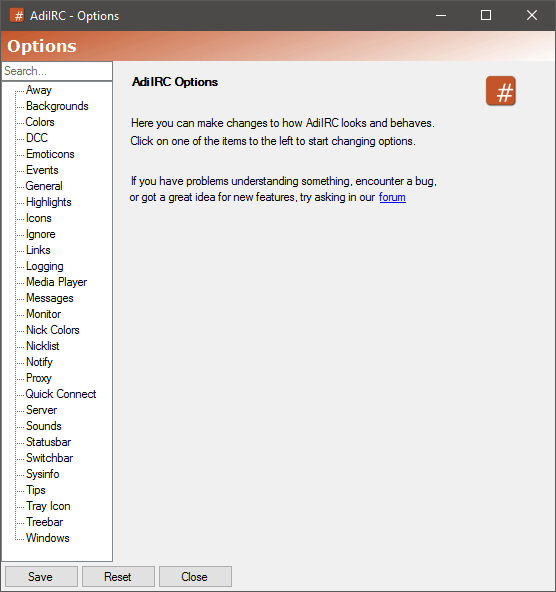Open the Windows options page
556x592 pixels.
click(48, 538)
